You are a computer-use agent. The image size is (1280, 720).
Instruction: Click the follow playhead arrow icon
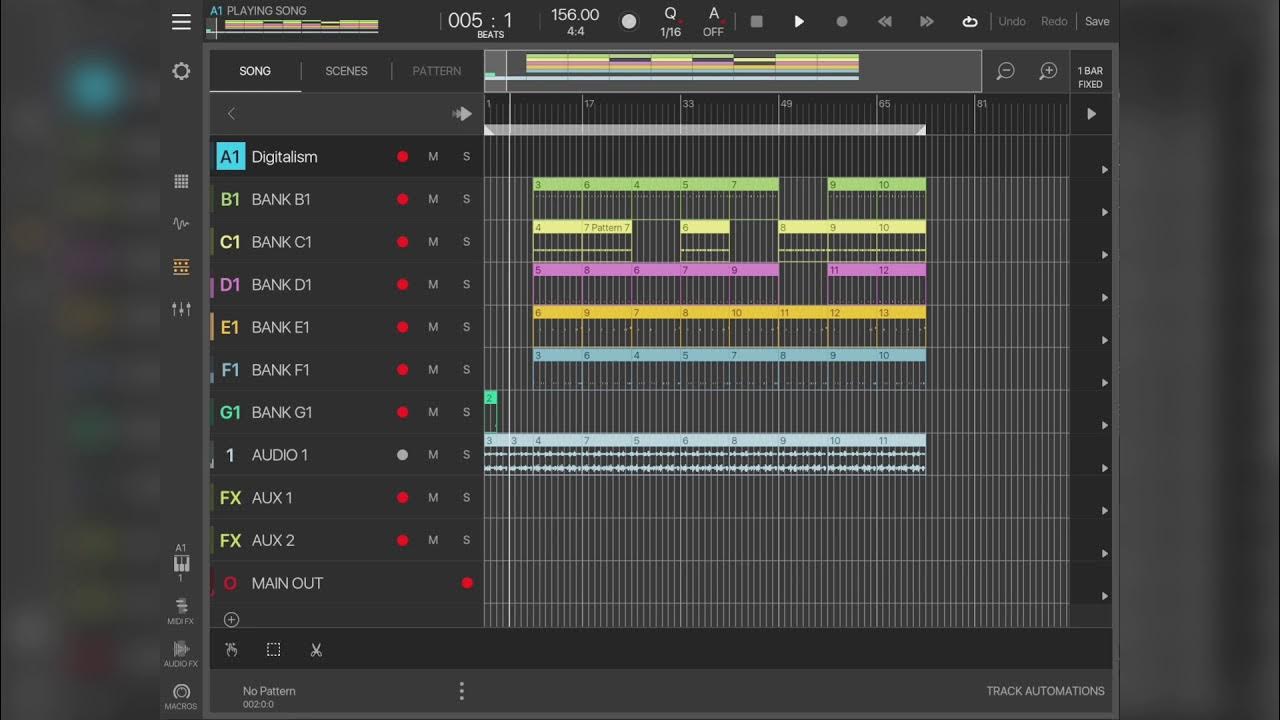[x=462, y=114]
